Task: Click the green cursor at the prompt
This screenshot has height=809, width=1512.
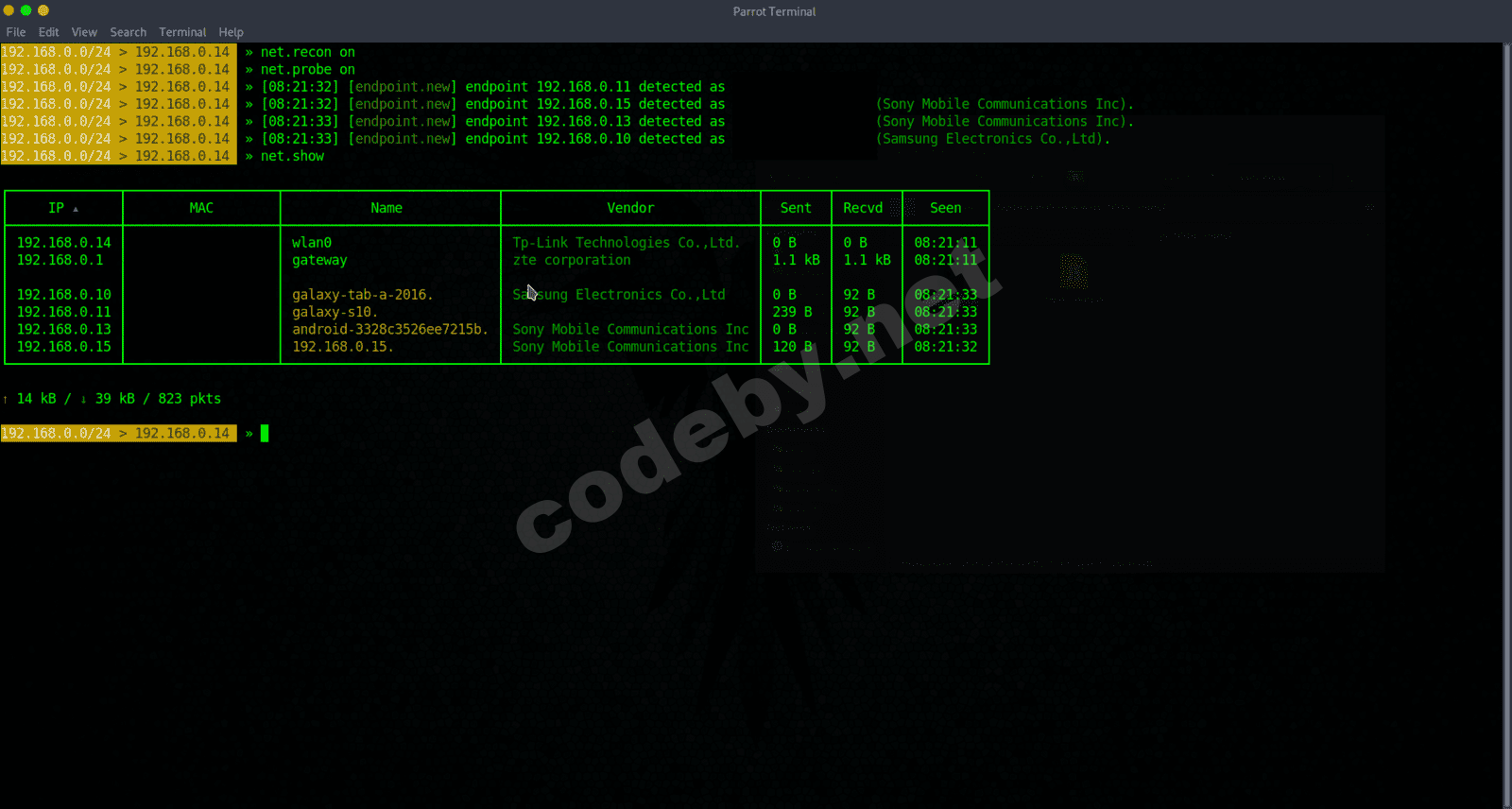Action: (265, 433)
